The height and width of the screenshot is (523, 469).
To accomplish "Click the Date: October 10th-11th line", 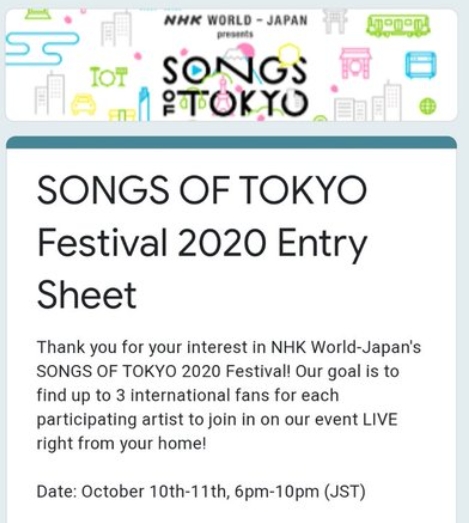I will (201, 491).
